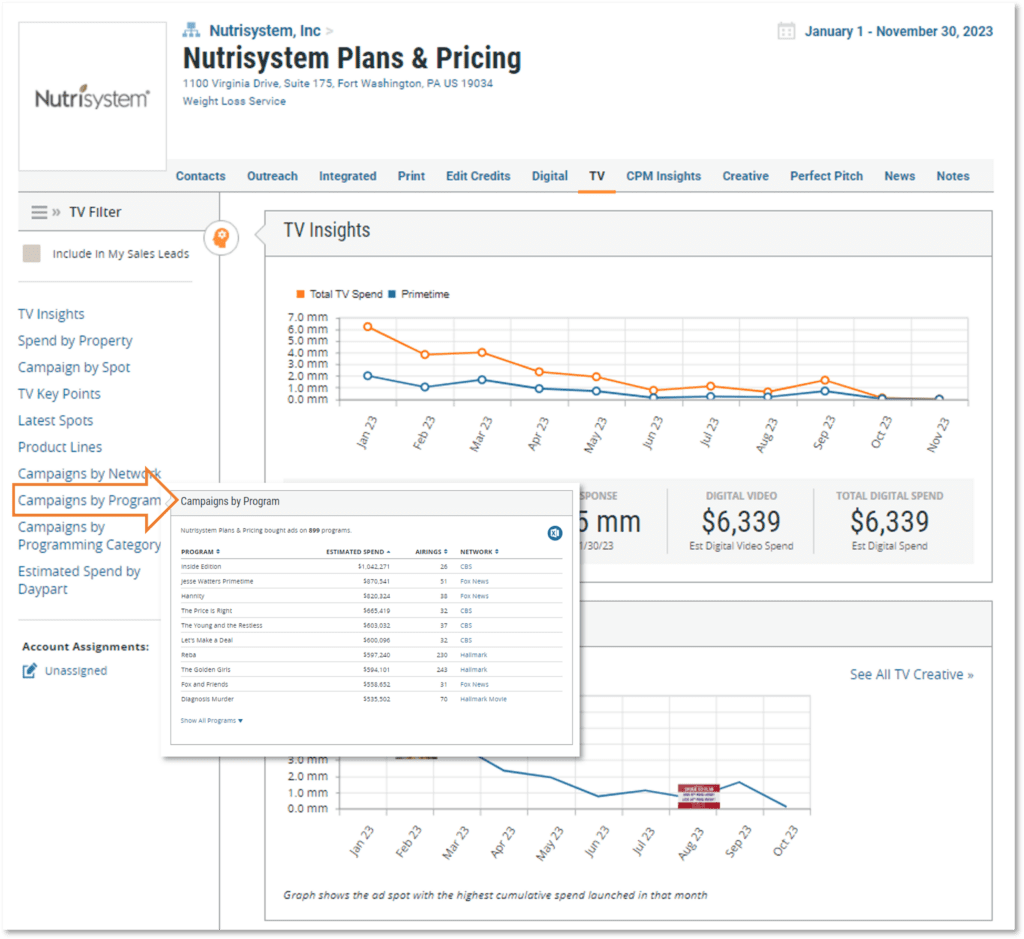Select 'The Young and the Restless' program
Screen dimensions: 1024x939
click(221, 626)
